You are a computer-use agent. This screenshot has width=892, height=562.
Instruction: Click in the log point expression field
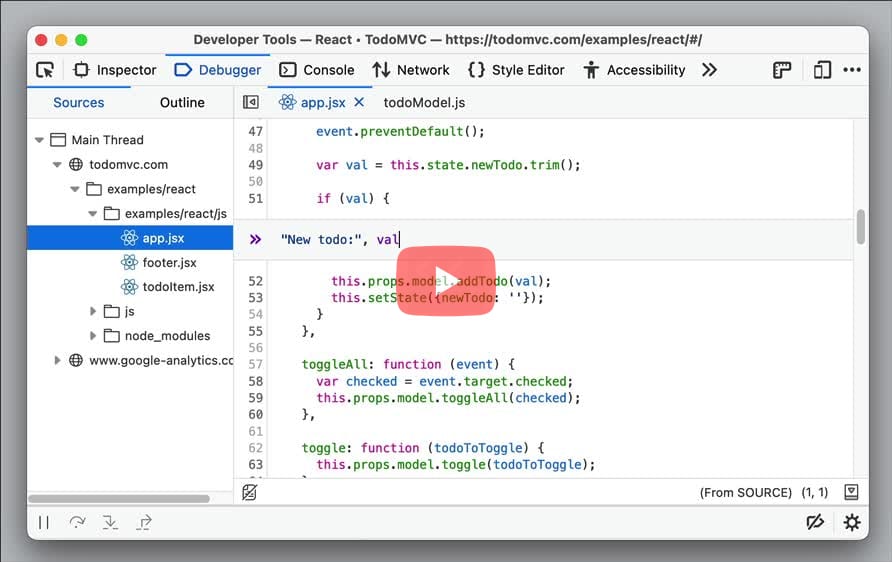pyautogui.click(x=563, y=239)
